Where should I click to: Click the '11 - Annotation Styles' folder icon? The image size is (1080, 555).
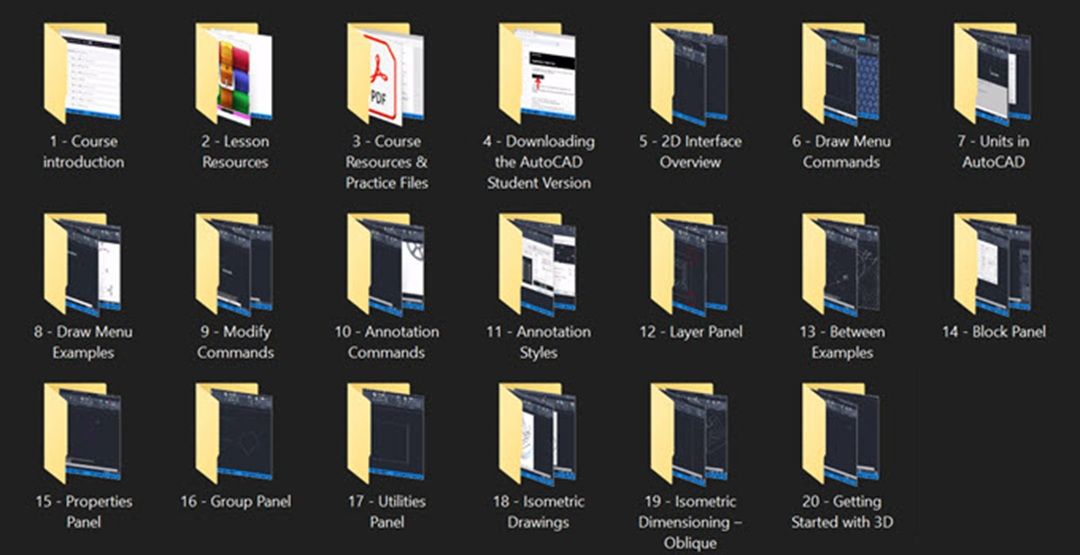point(537,264)
